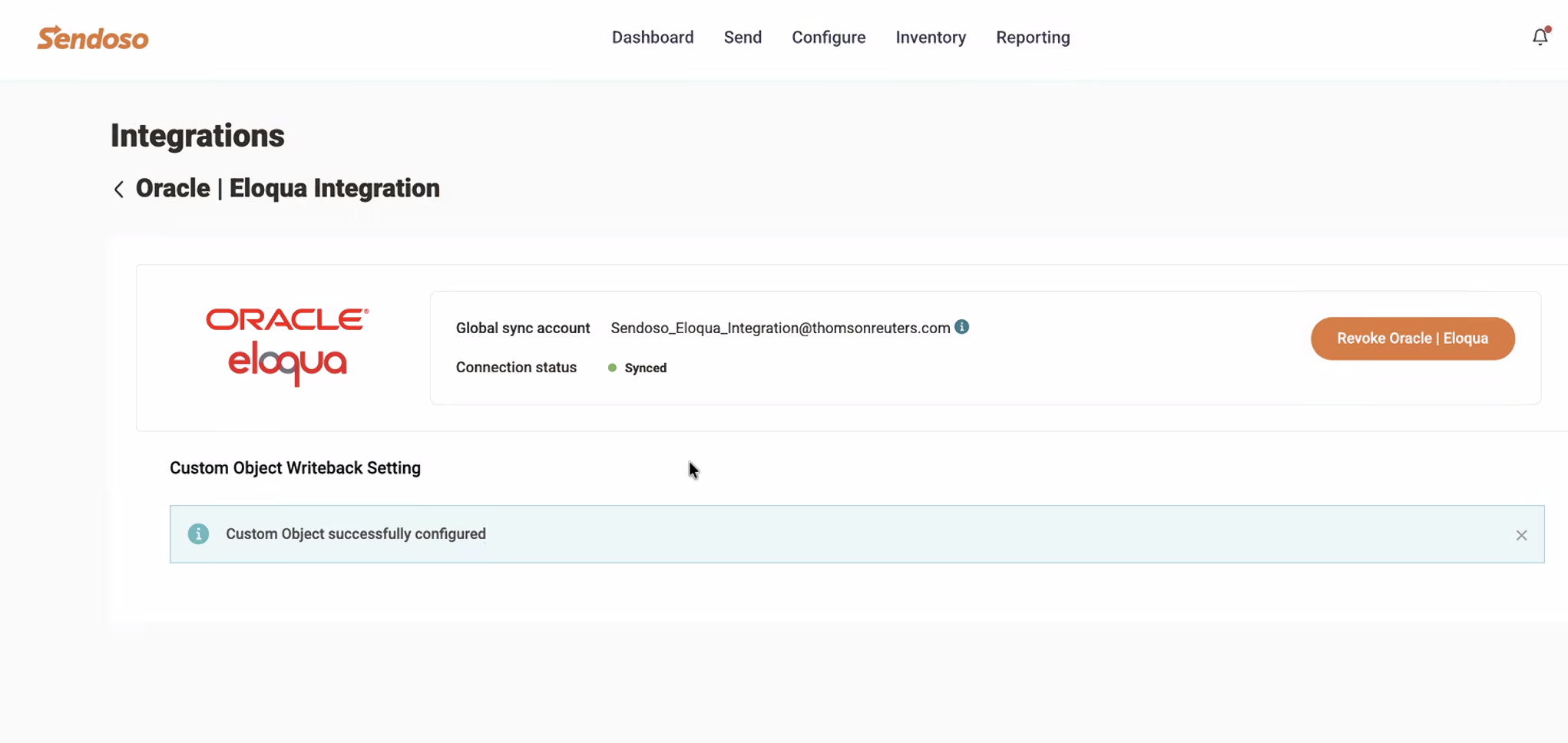Open the Reporting menu

(1033, 38)
